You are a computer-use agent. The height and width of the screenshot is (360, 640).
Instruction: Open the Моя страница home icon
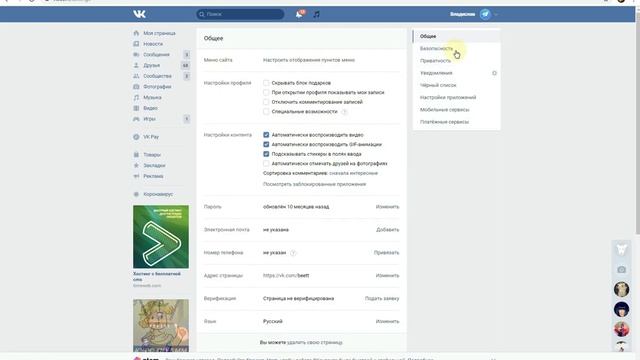(136, 33)
